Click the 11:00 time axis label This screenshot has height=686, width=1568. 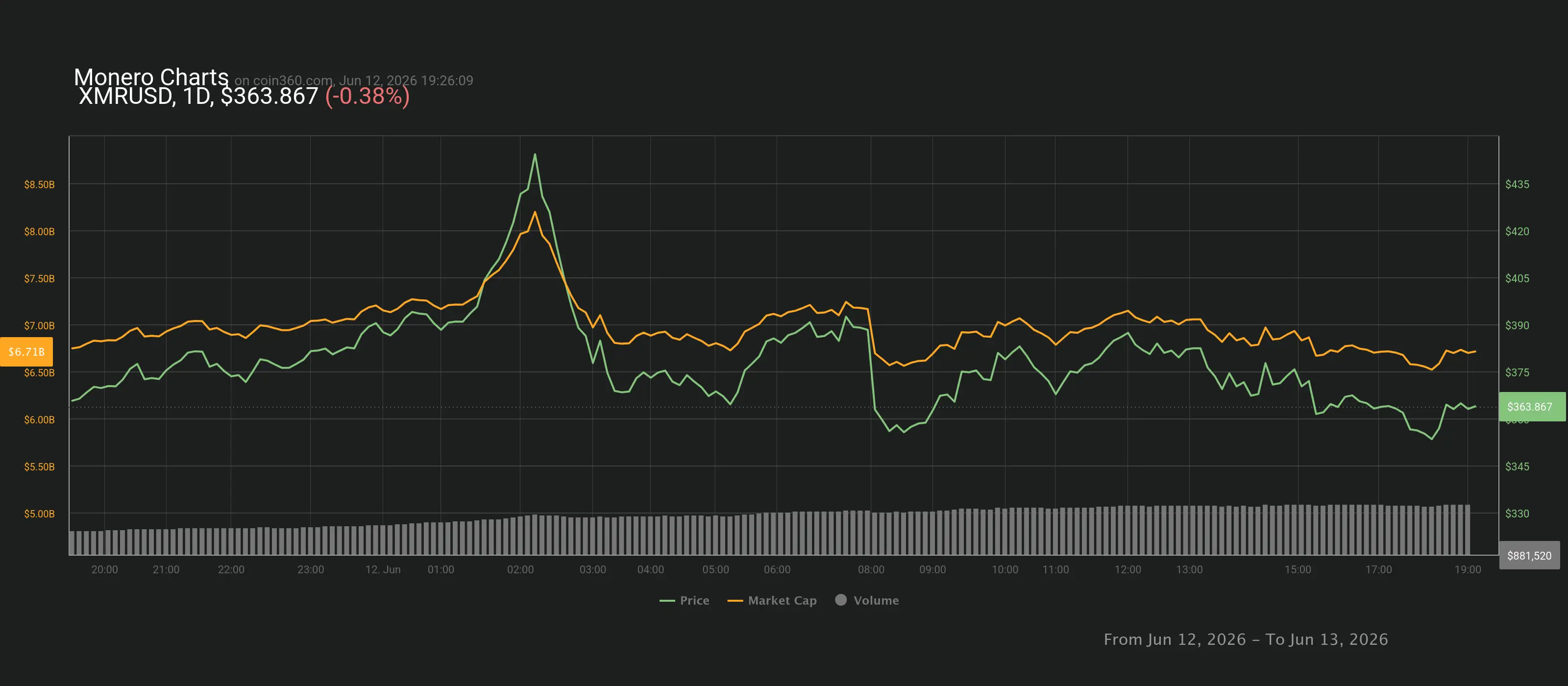[x=1055, y=569]
